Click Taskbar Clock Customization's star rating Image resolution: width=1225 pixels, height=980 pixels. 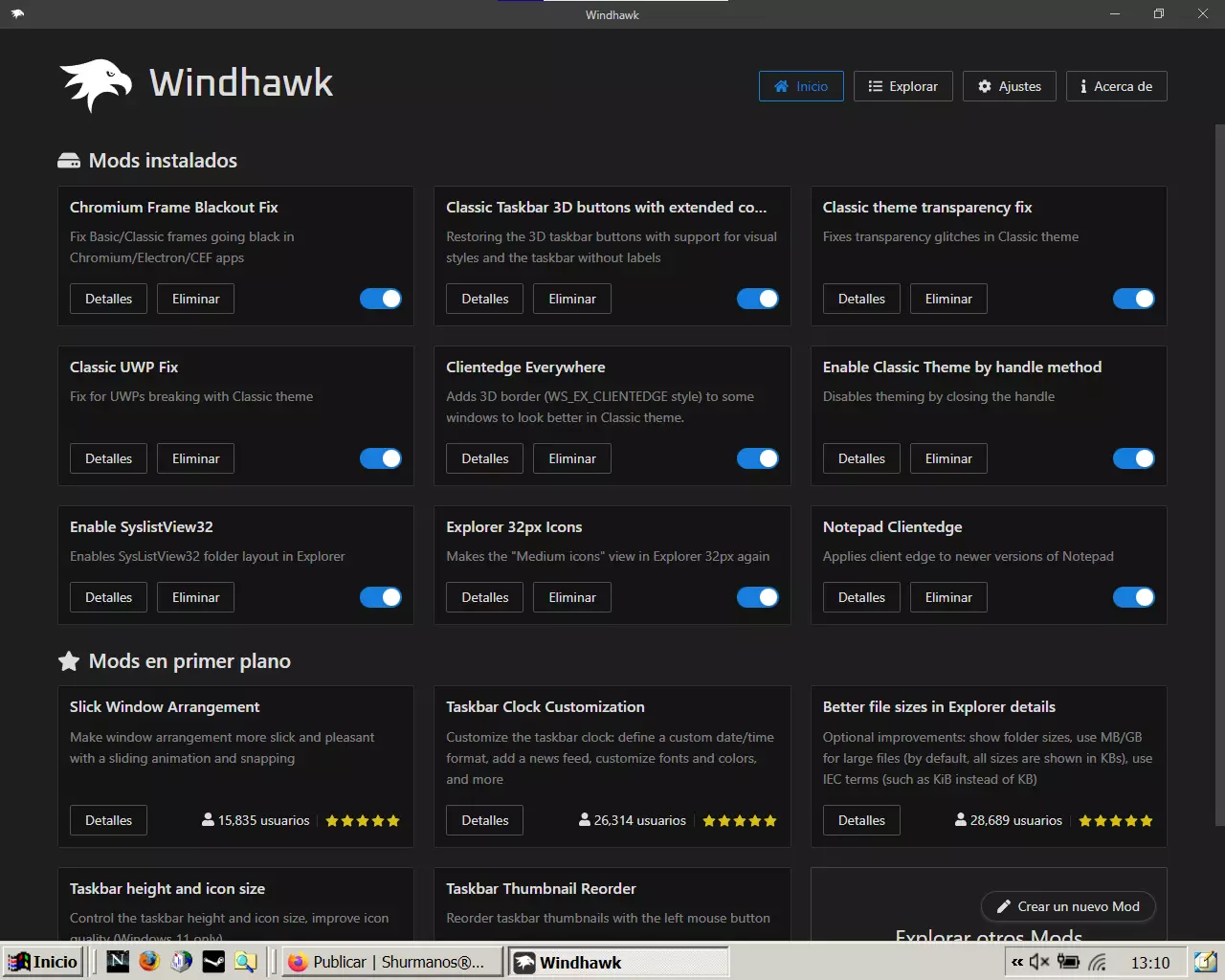click(740, 821)
